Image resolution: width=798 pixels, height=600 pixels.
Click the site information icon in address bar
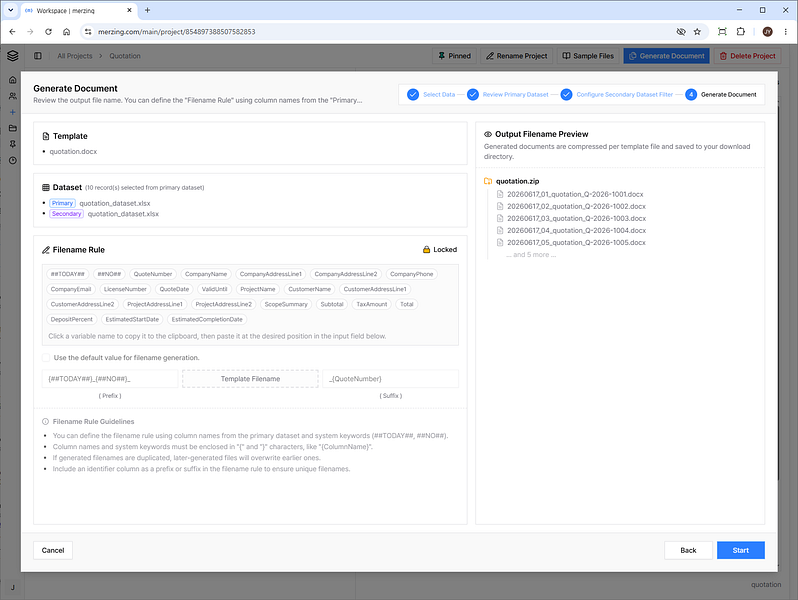(88, 32)
